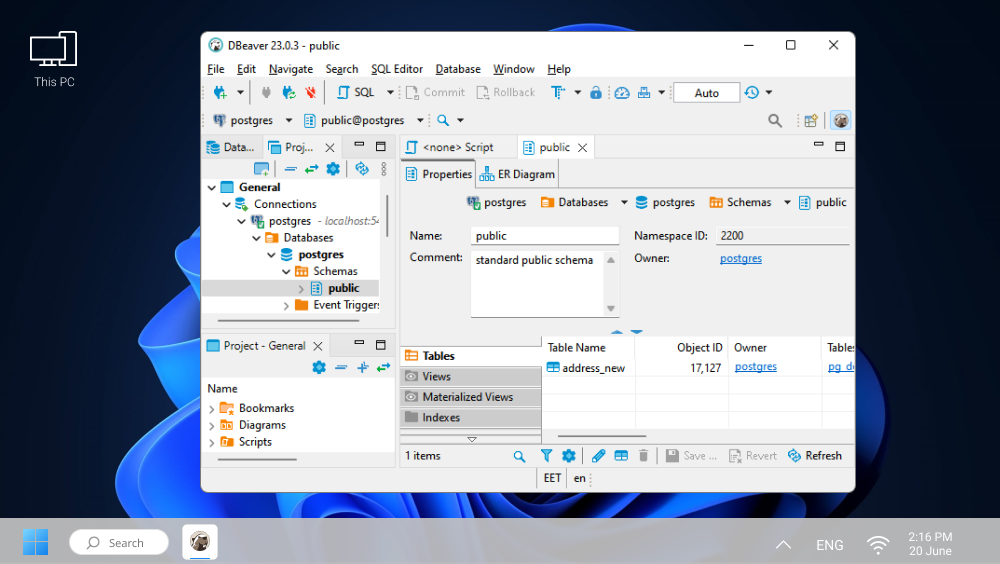Click the Commit toolbar button

[435, 93]
